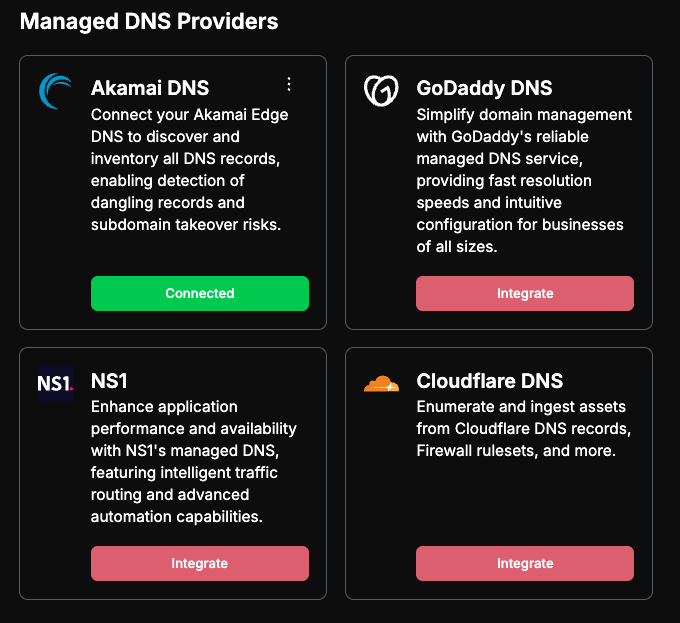Screen dimensions: 680x623
Task: Click the green Connected button for Akamai
Action: click(200, 294)
